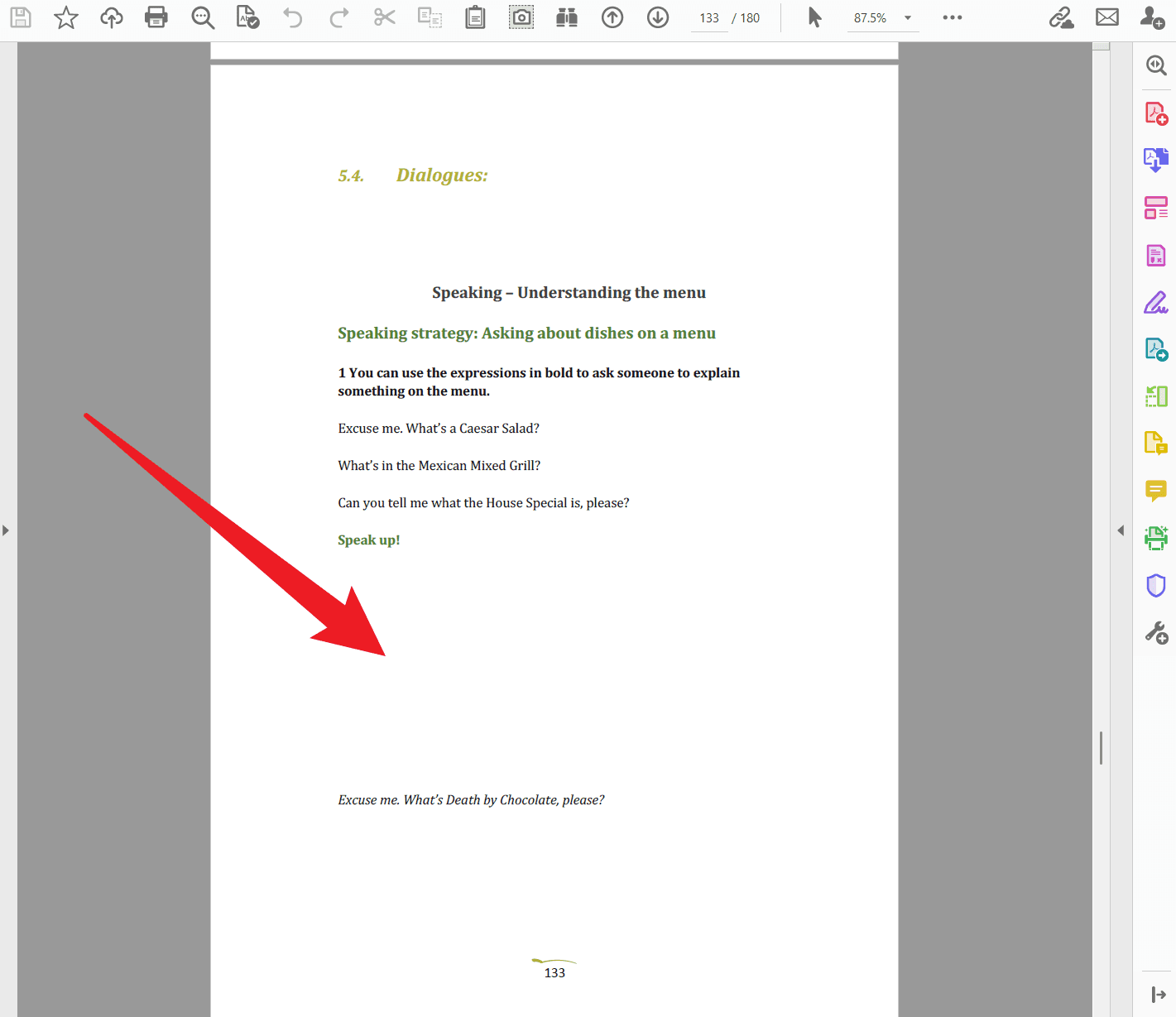Image resolution: width=1176 pixels, height=1017 pixels.
Task: Collapse the right tools pane
Action: click(1121, 530)
